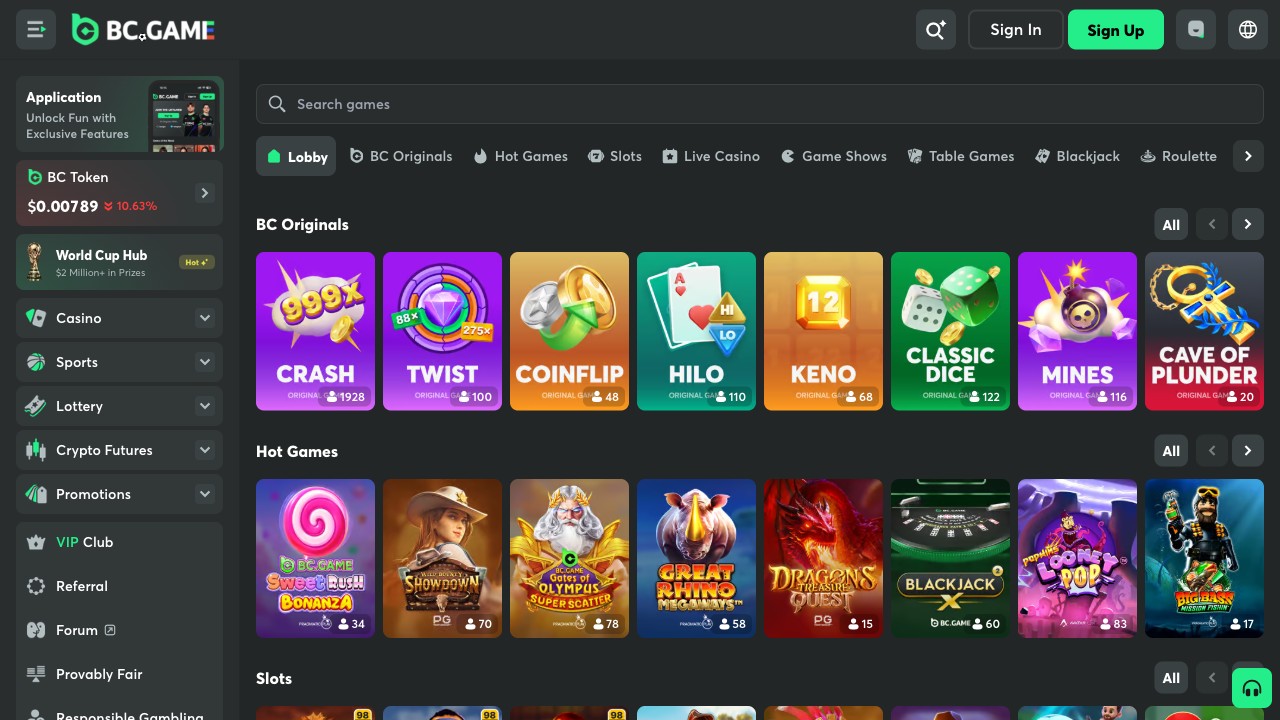1280x720 pixels.
Task: Open Dragon's Treasure Quest thumbnail
Action: [823, 558]
